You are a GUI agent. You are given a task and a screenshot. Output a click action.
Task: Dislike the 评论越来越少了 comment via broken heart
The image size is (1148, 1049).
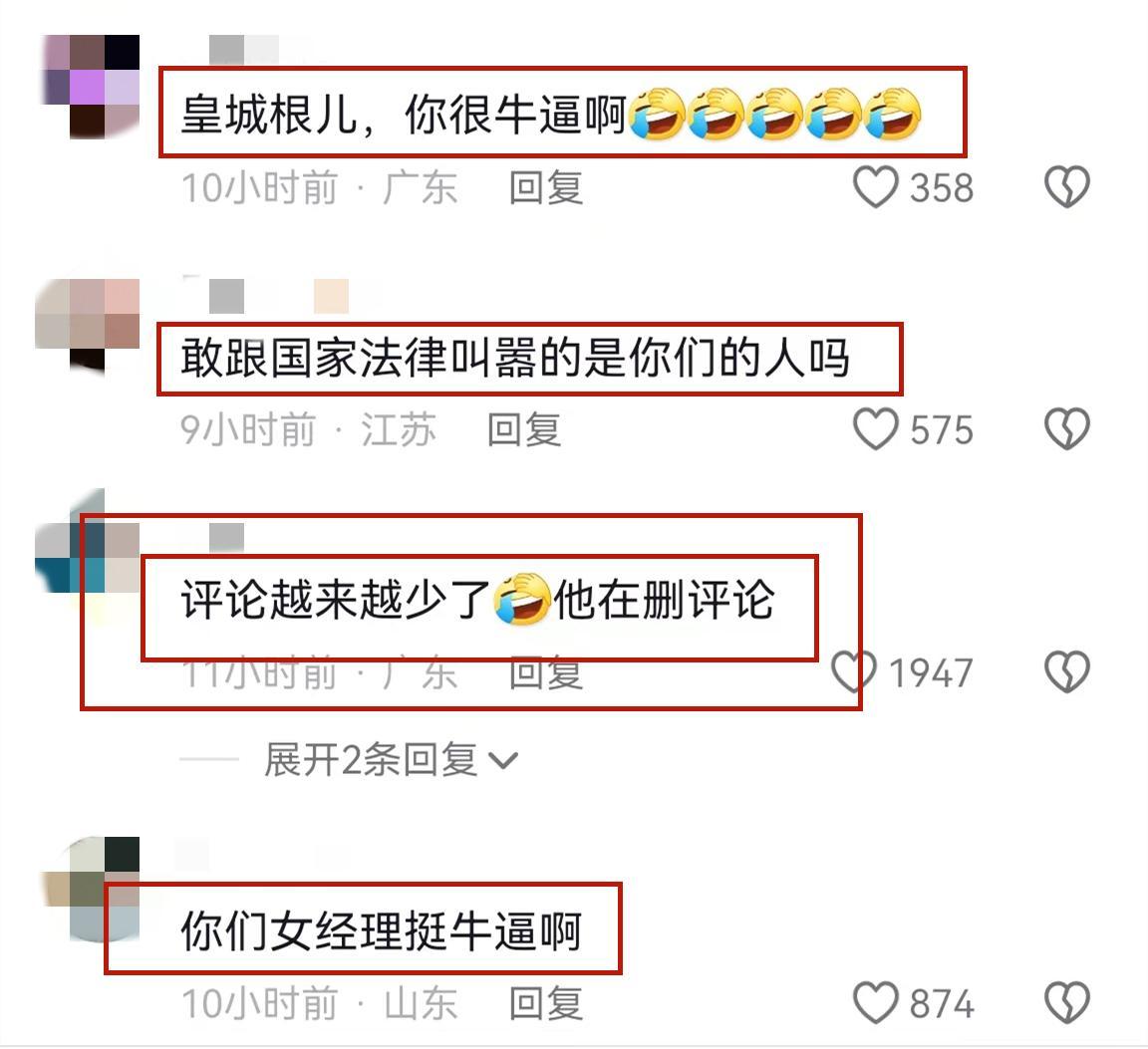(x=1066, y=671)
